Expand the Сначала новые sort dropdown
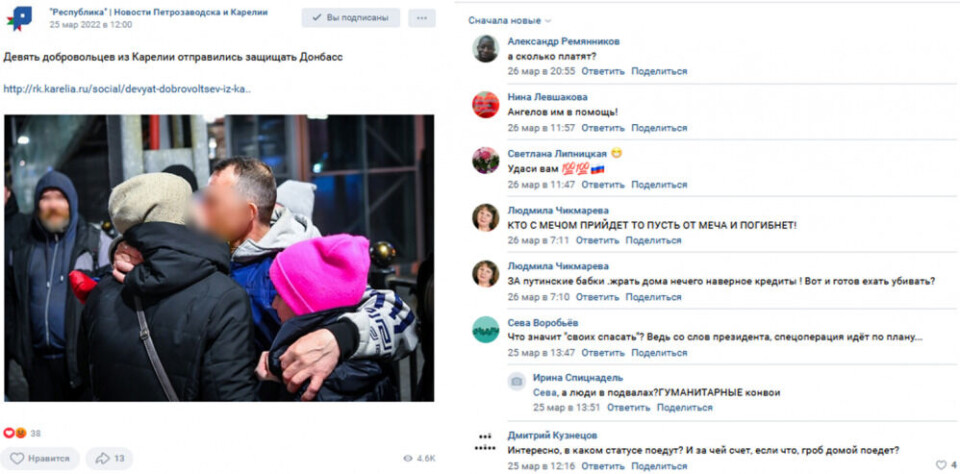This screenshot has height=474, width=960. 509,20
